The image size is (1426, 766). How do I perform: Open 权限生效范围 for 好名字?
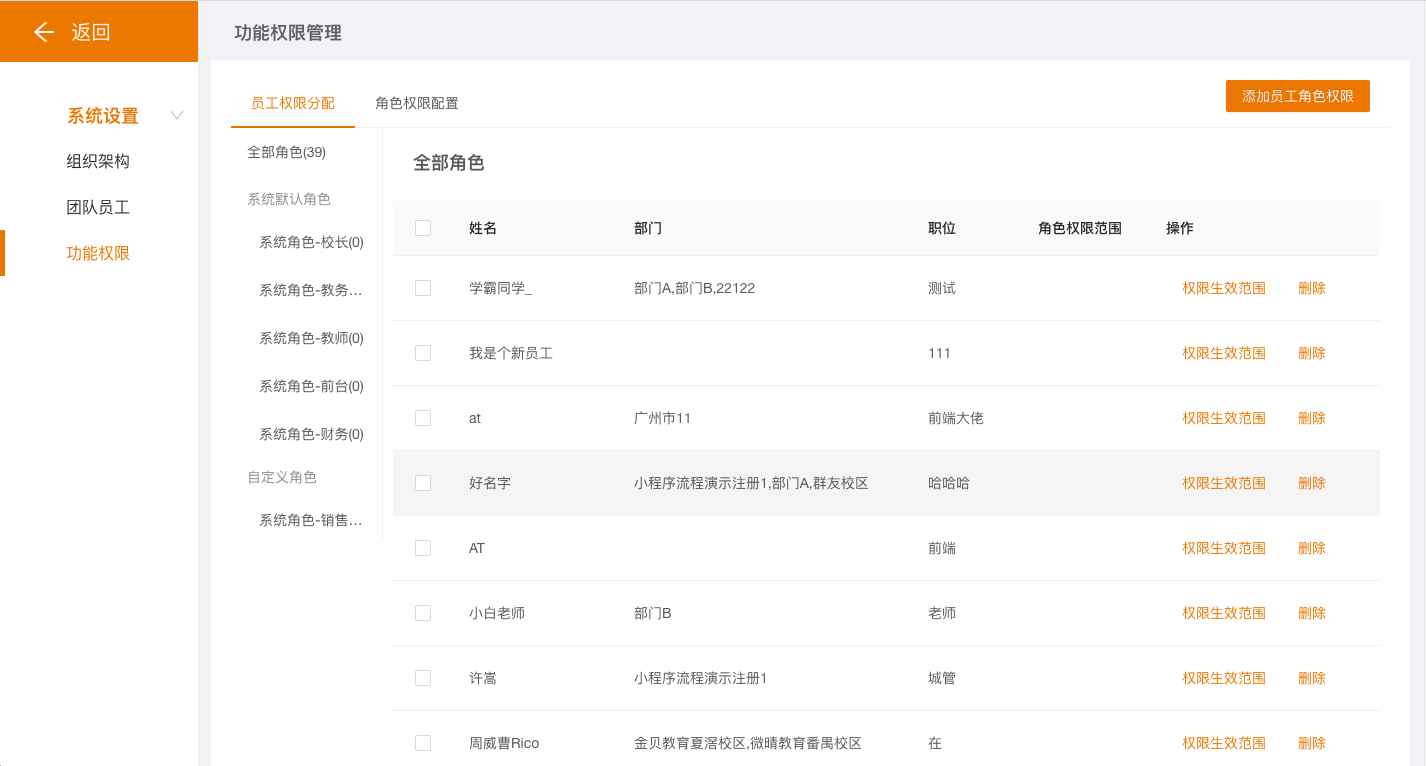[1223, 483]
